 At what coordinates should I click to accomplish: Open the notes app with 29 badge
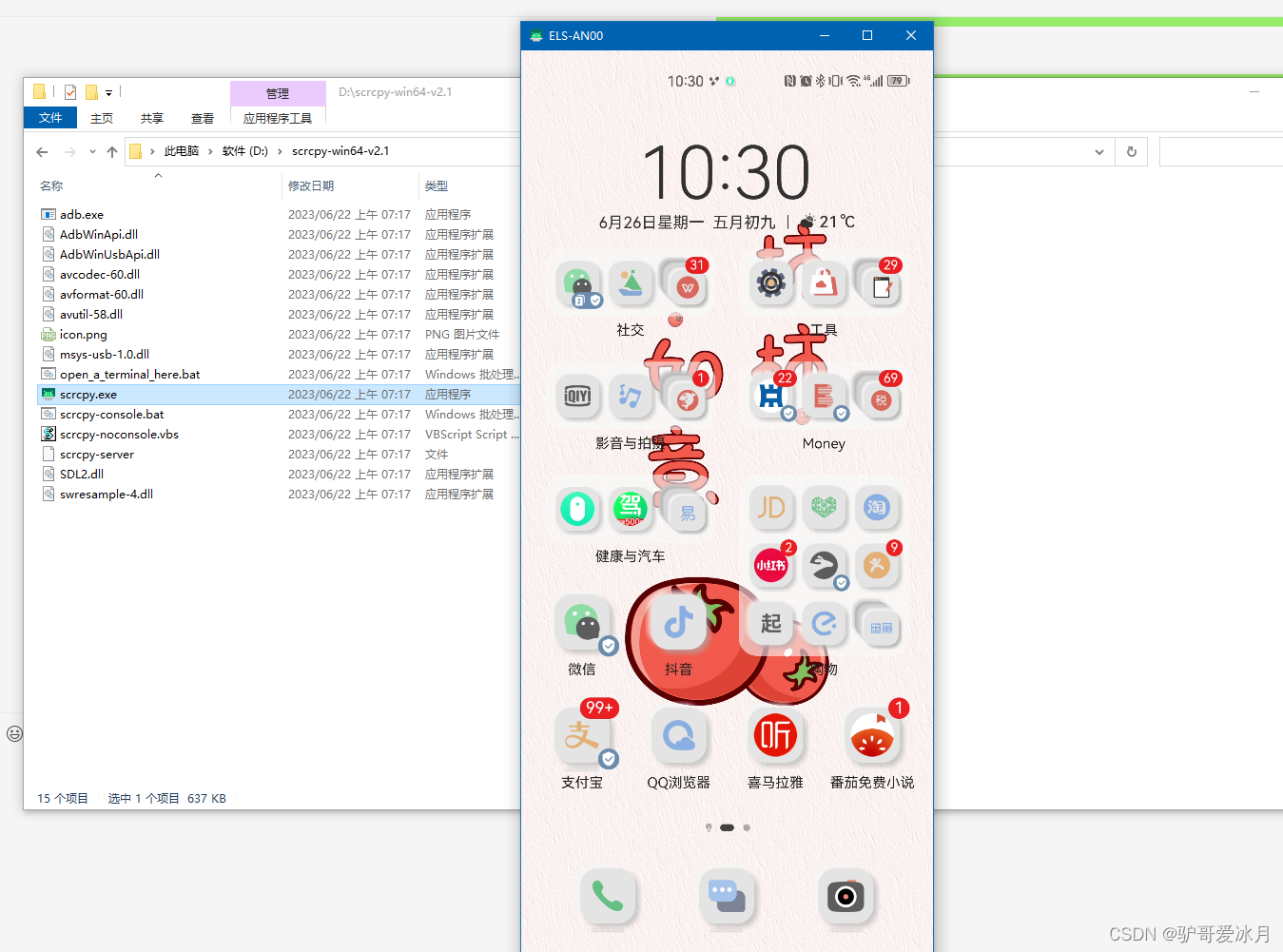pos(881,286)
